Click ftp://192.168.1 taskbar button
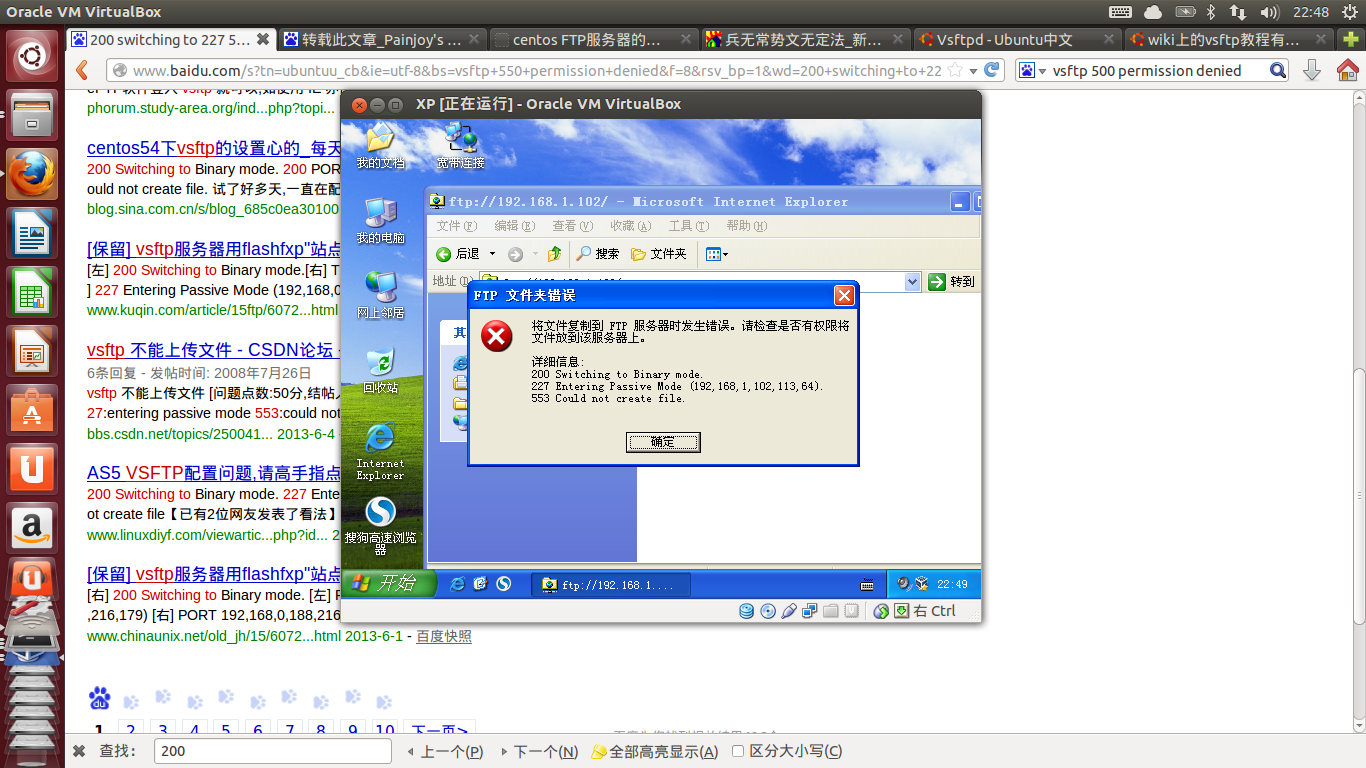 (x=609, y=585)
